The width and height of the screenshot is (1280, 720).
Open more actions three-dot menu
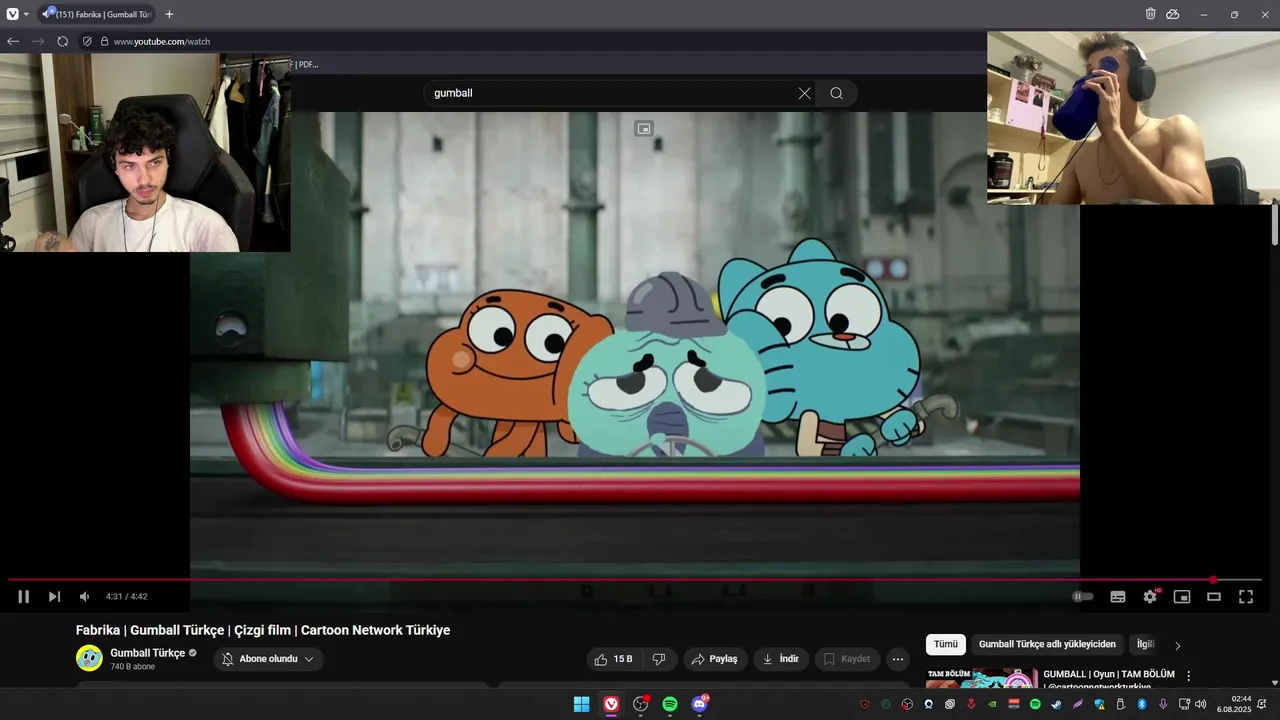pyautogui.click(x=898, y=659)
